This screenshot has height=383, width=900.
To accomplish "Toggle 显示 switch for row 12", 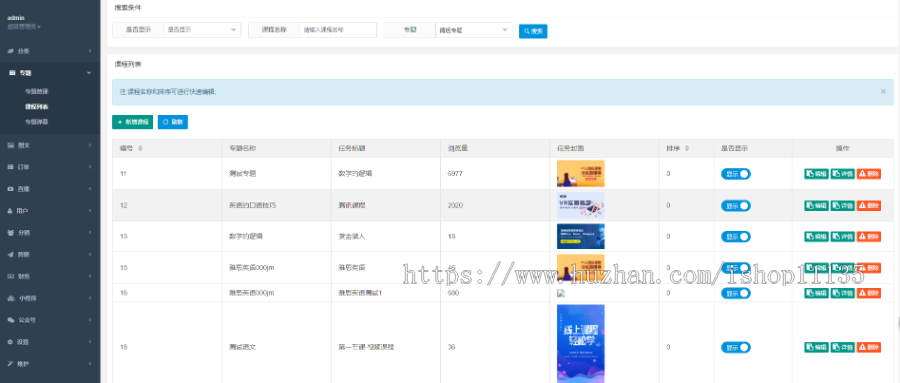I will pos(736,206).
